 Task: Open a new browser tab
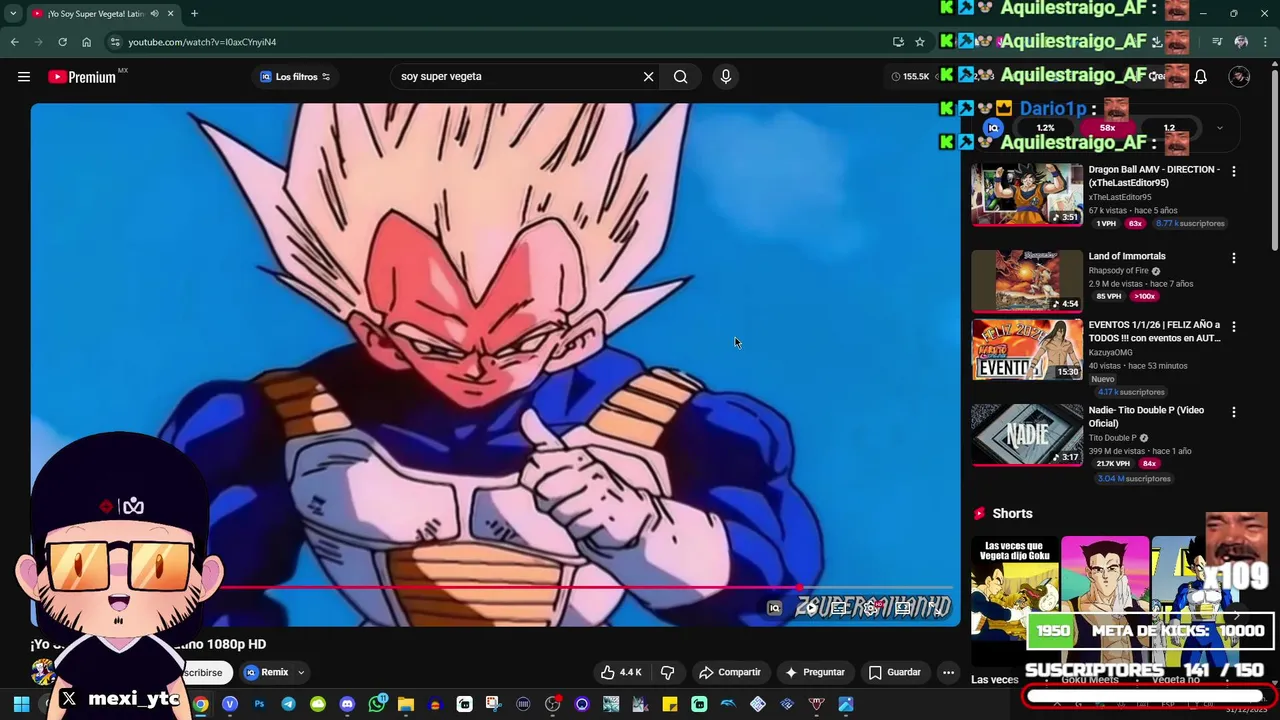(194, 14)
